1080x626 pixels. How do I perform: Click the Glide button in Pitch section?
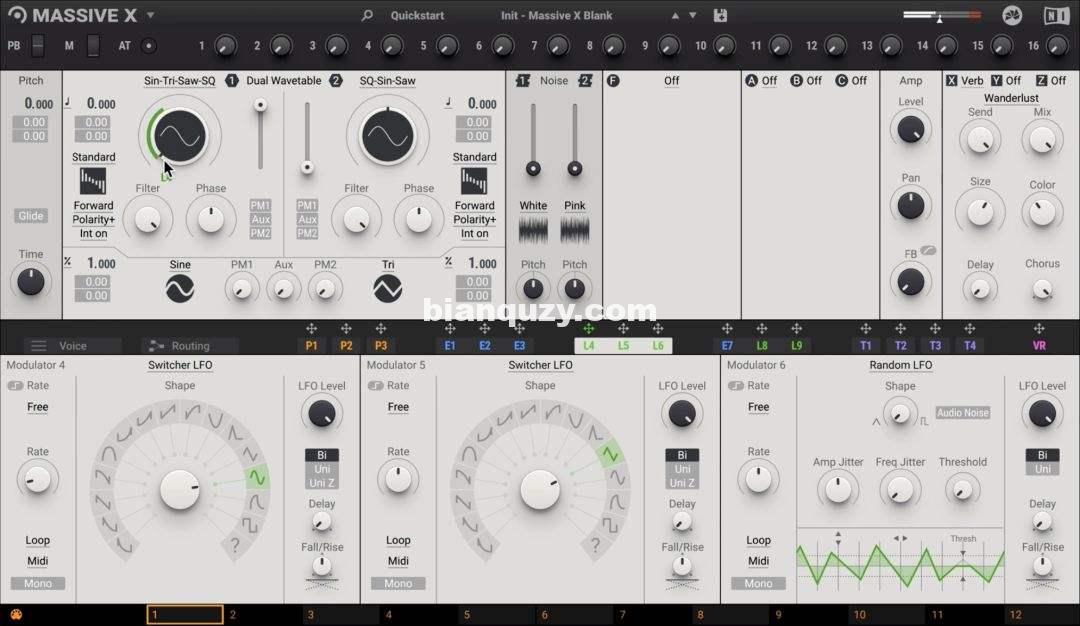pos(31,216)
